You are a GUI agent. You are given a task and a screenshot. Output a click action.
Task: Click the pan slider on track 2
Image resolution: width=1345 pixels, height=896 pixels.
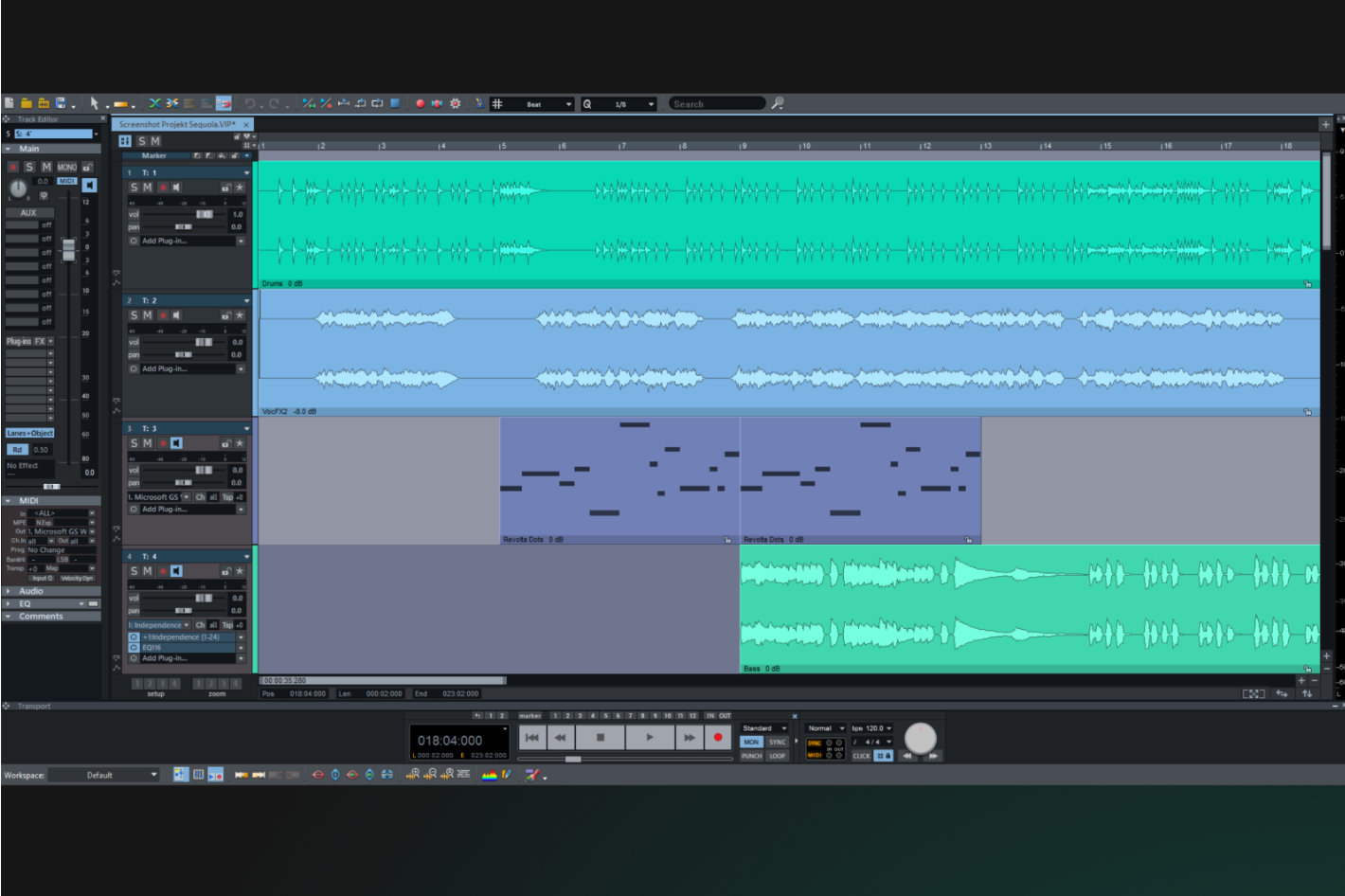pyautogui.click(x=183, y=354)
